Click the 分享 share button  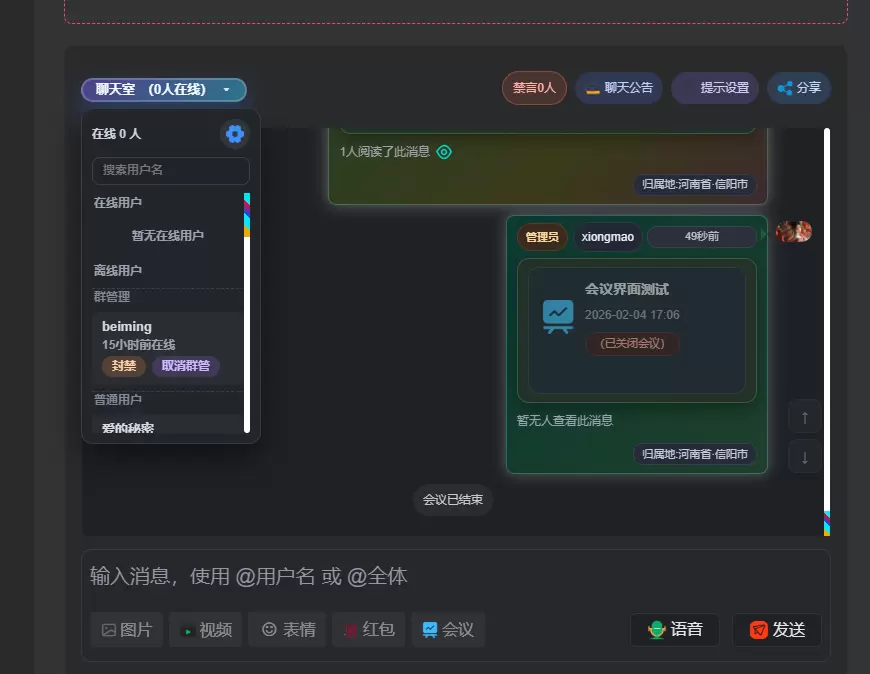(798, 88)
